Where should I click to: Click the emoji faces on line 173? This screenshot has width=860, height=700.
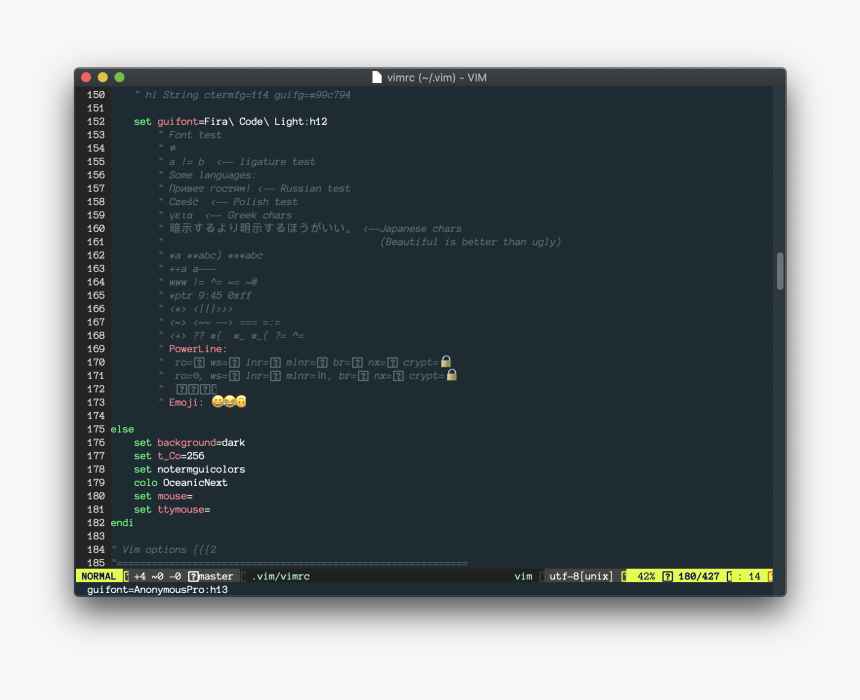(228, 402)
